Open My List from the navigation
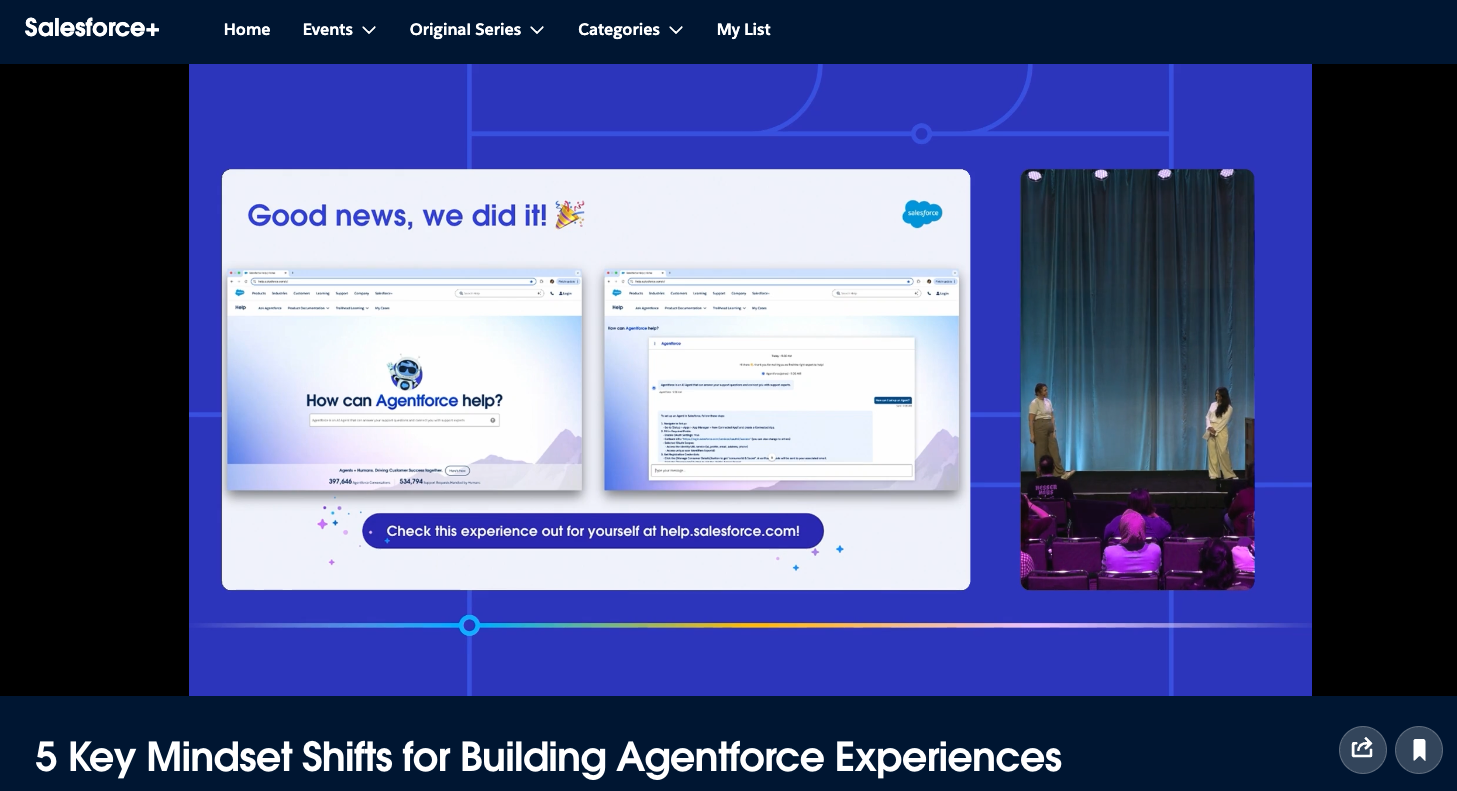Screen dimensions: 1457x791 [744, 29]
